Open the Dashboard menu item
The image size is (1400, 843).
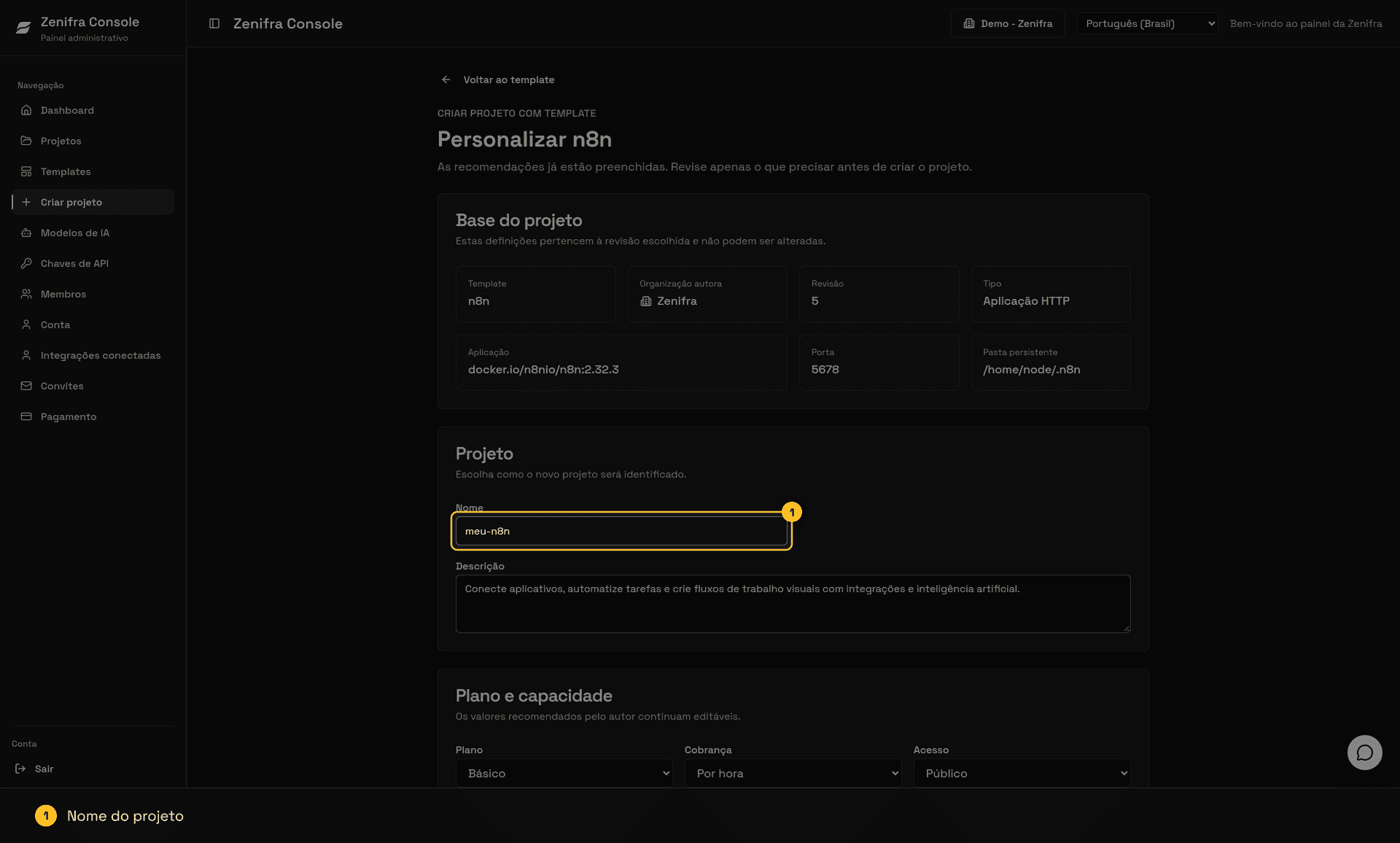pos(93,110)
